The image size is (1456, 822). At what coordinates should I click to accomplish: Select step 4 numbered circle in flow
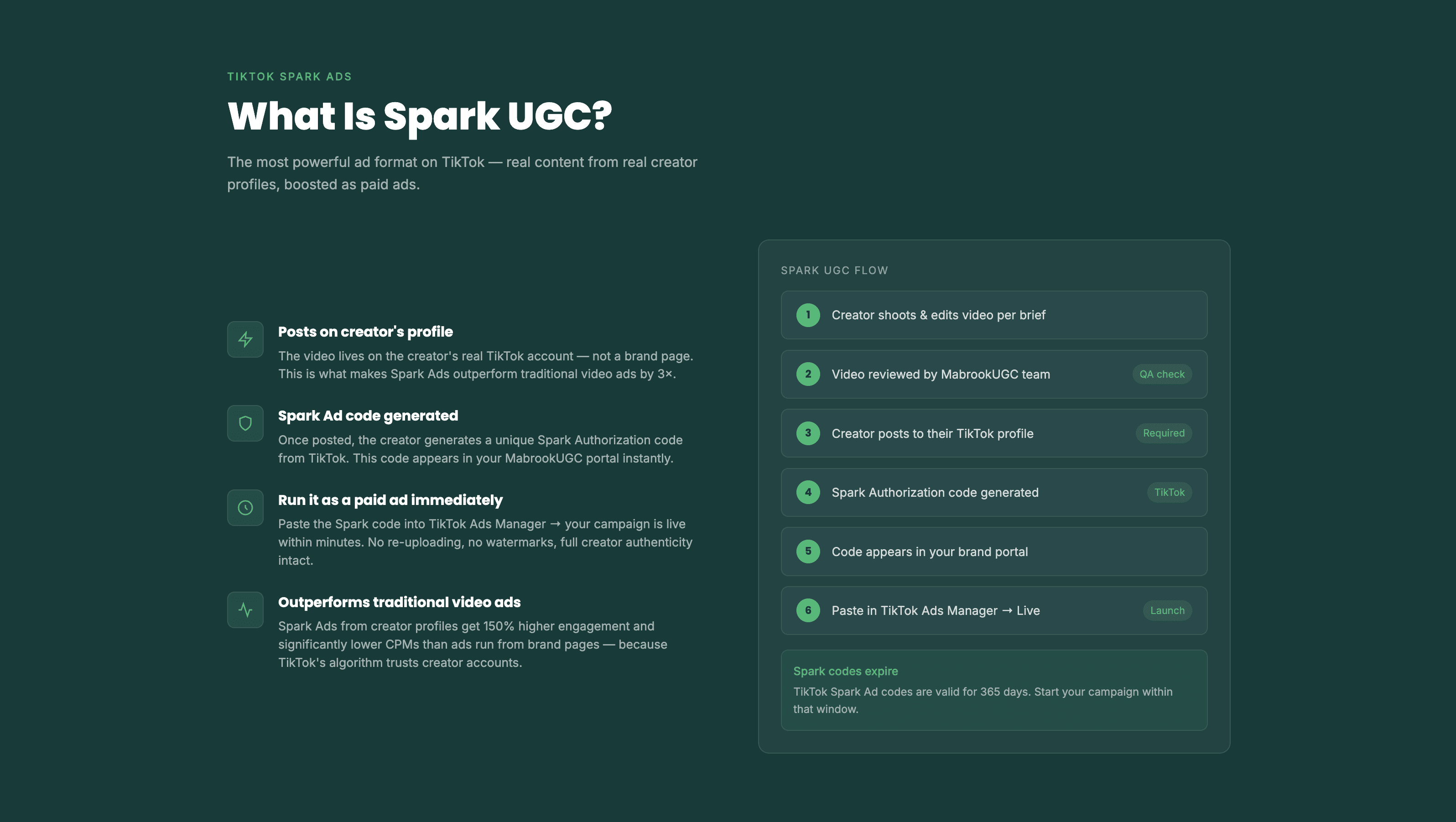tap(808, 492)
